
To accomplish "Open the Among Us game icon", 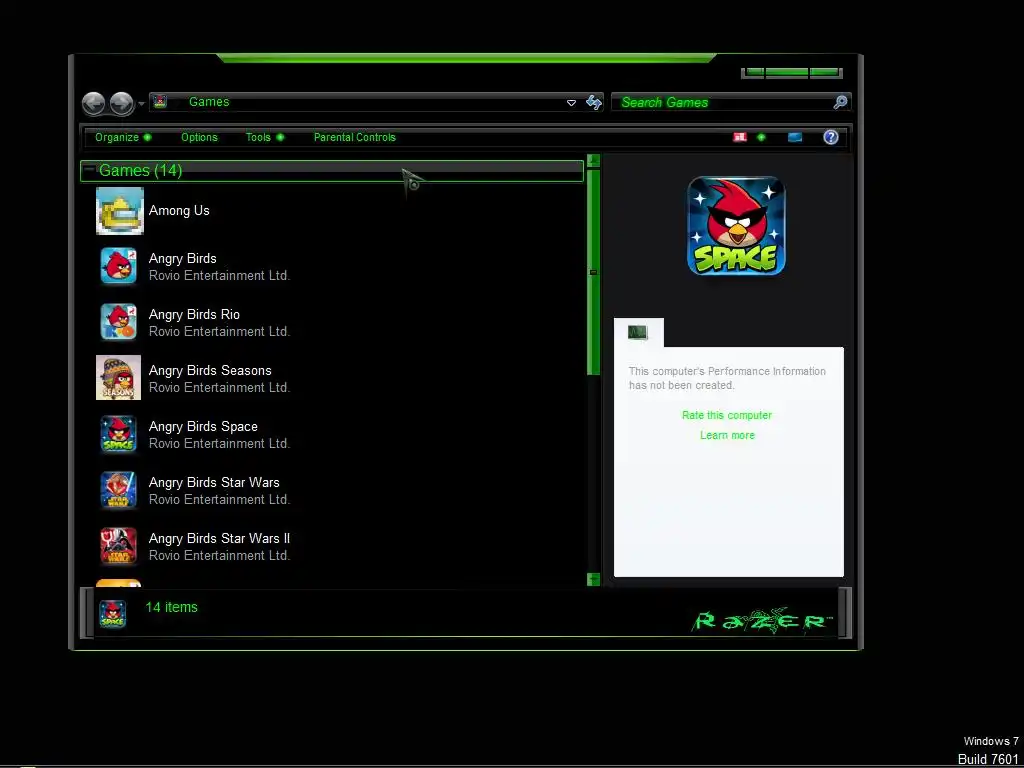I will [x=120, y=210].
